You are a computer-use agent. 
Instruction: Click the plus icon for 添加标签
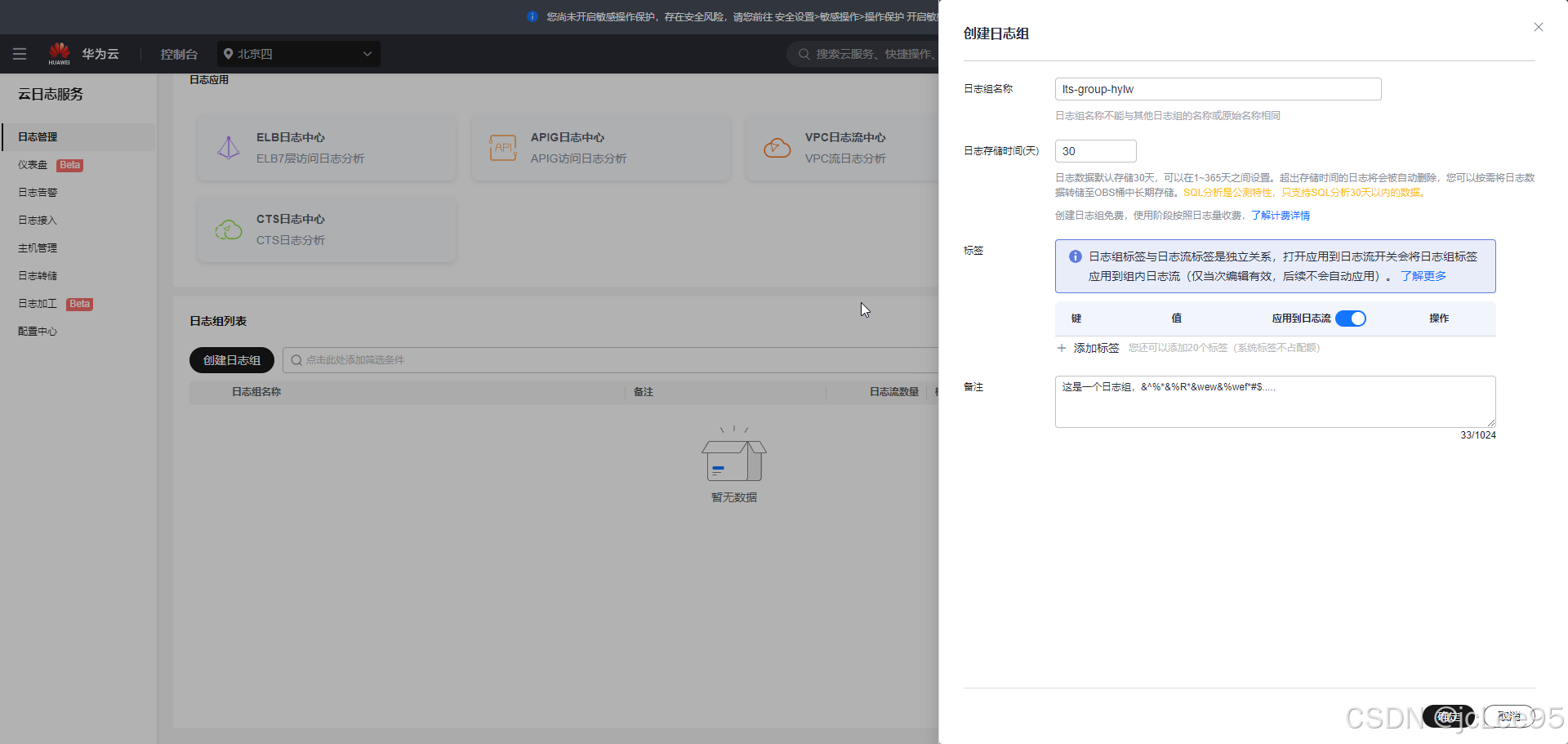click(1062, 348)
